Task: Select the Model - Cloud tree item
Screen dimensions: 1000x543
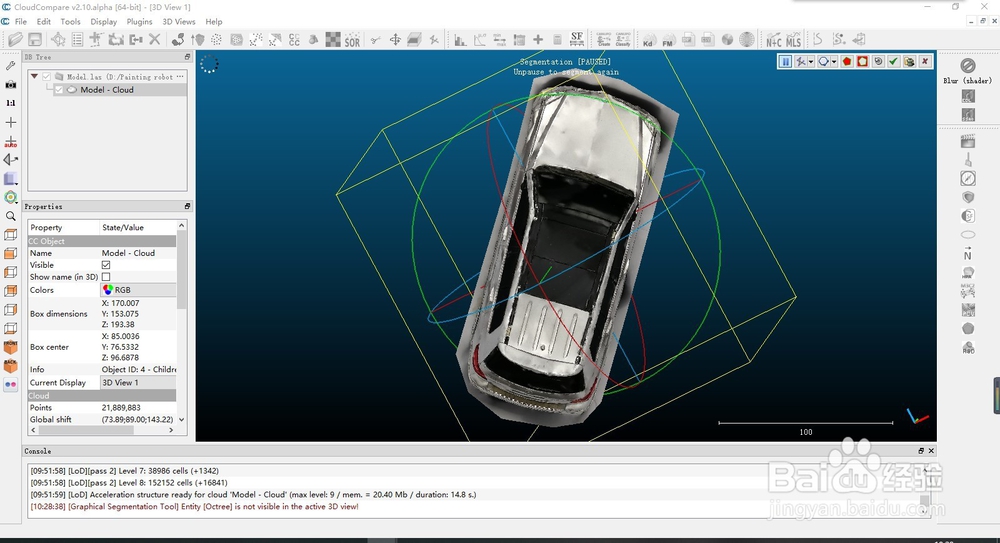Action: [x=107, y=90]
